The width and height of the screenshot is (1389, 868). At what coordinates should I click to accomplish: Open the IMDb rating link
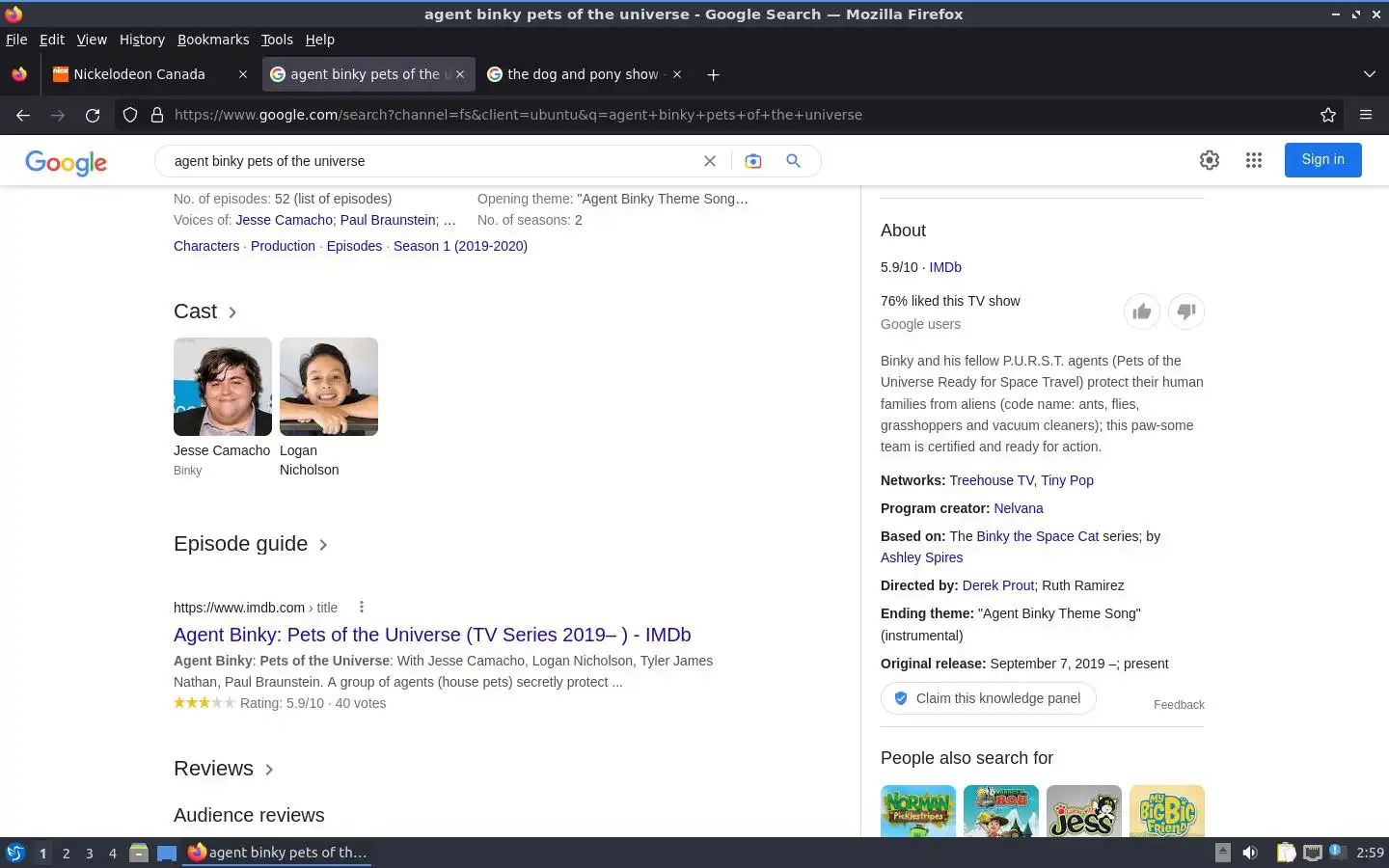(945, 267)
